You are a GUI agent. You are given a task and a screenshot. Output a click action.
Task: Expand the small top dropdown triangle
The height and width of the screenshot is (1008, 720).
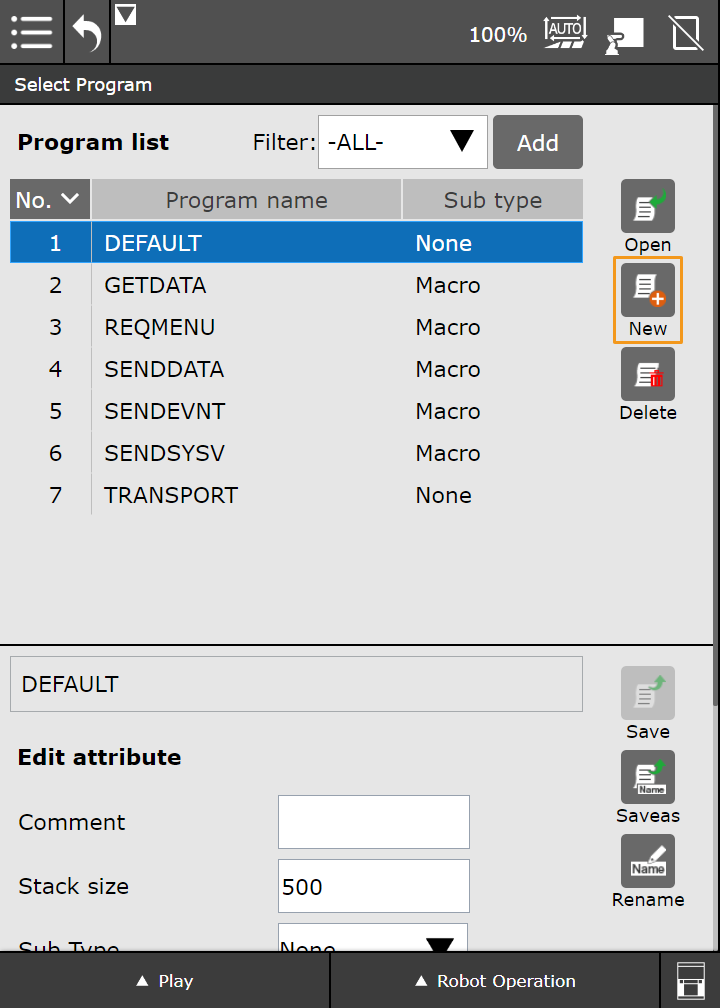(125, 15)
